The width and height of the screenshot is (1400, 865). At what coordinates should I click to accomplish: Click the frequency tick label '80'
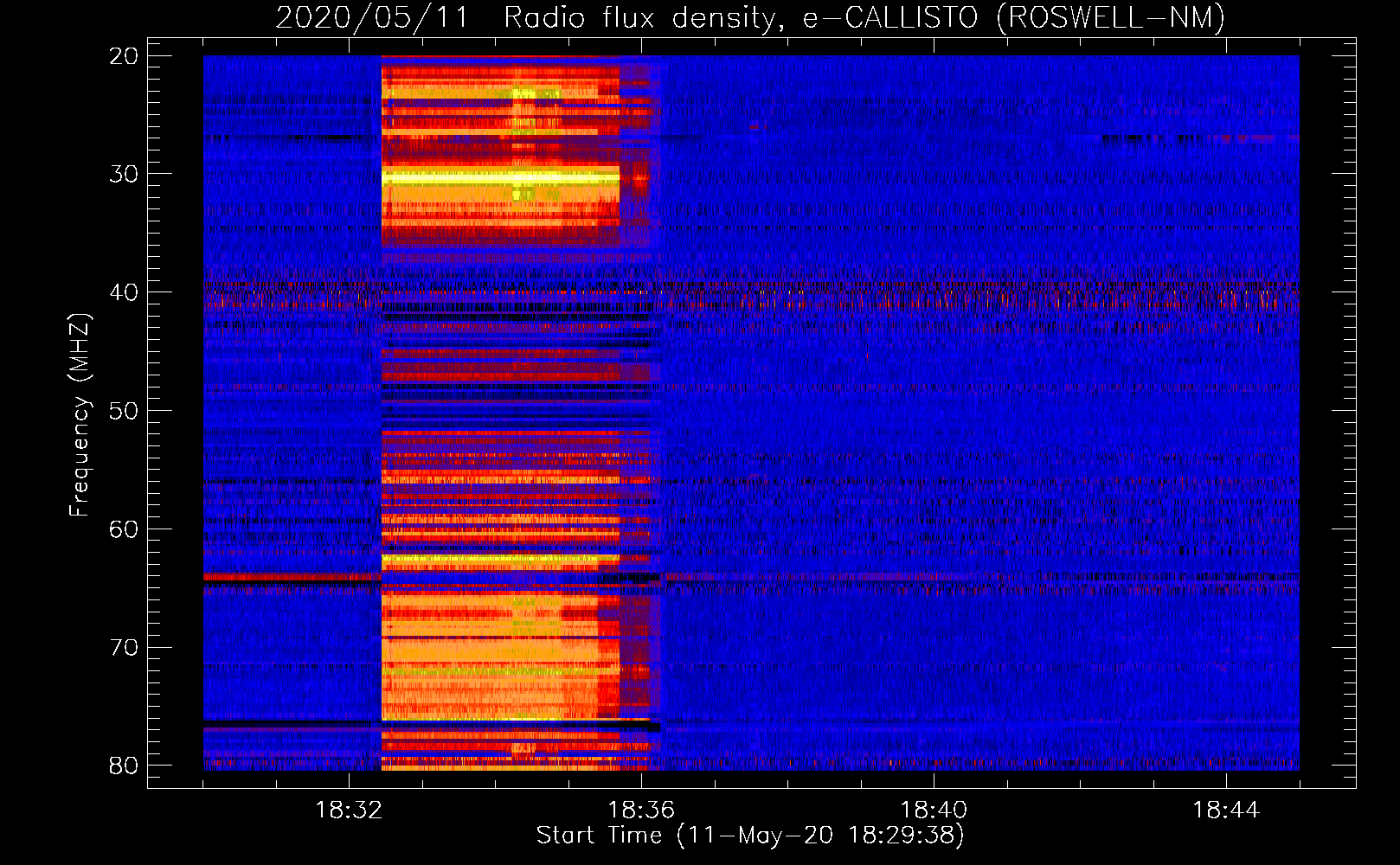tap(125, 766)
